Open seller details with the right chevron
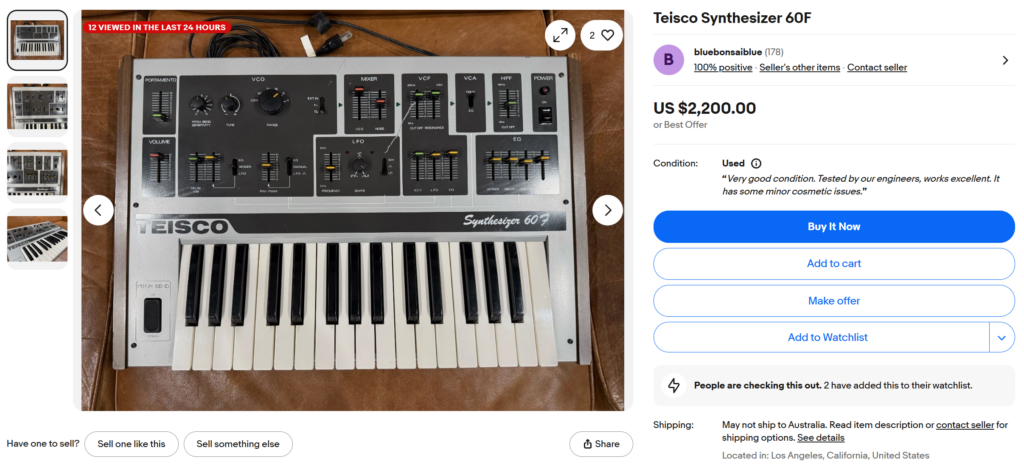Viewport: 1024px width, 473px height. 1005,60
